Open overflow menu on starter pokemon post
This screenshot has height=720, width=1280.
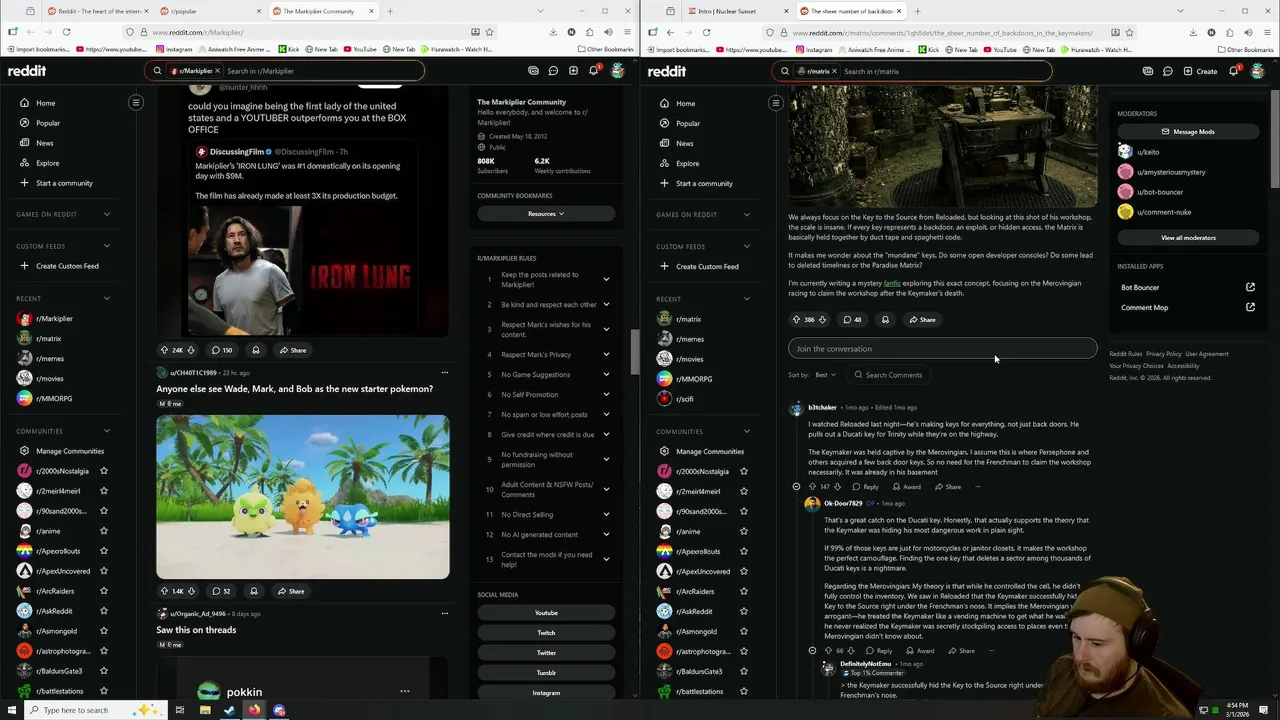coord(444,373)
